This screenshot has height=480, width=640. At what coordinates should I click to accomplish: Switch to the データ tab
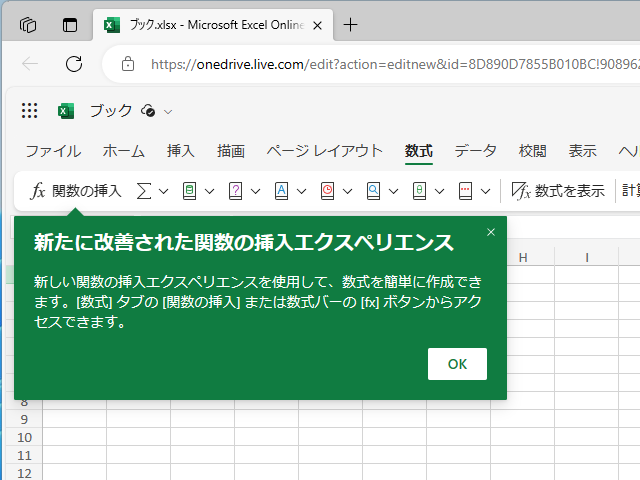476,151
